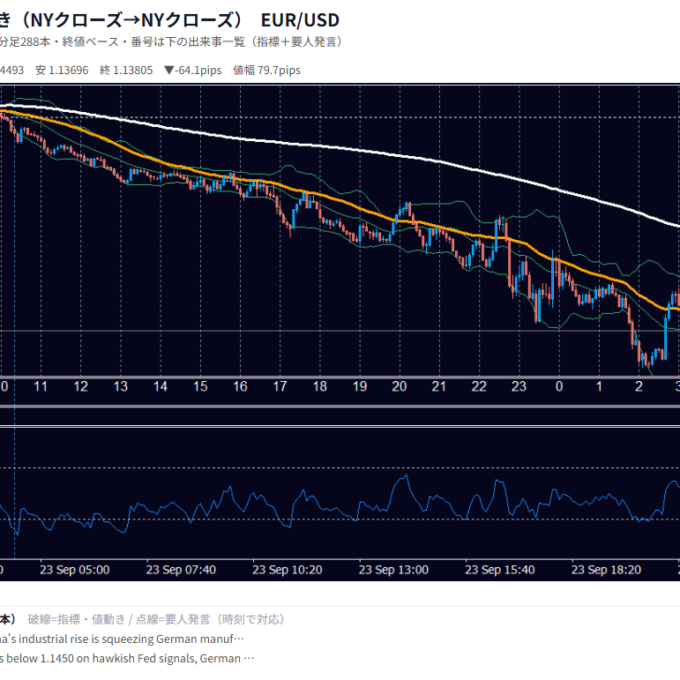Click hour label 21 on the chart axis
The image size is (680, 680).
tap(439, 386)
